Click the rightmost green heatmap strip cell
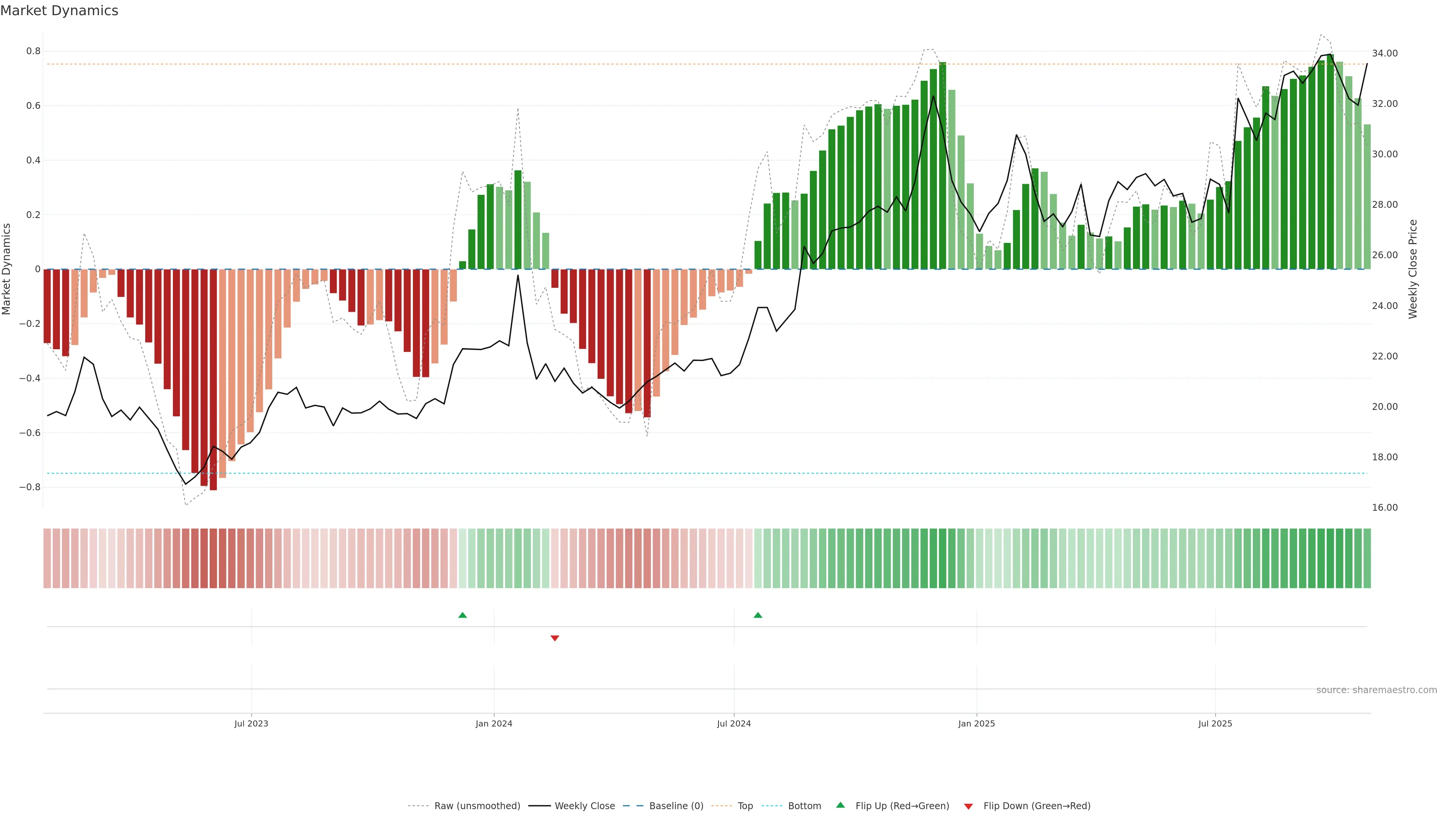The width and height of the screenshot is (1456, 819). pos(1367,558)
